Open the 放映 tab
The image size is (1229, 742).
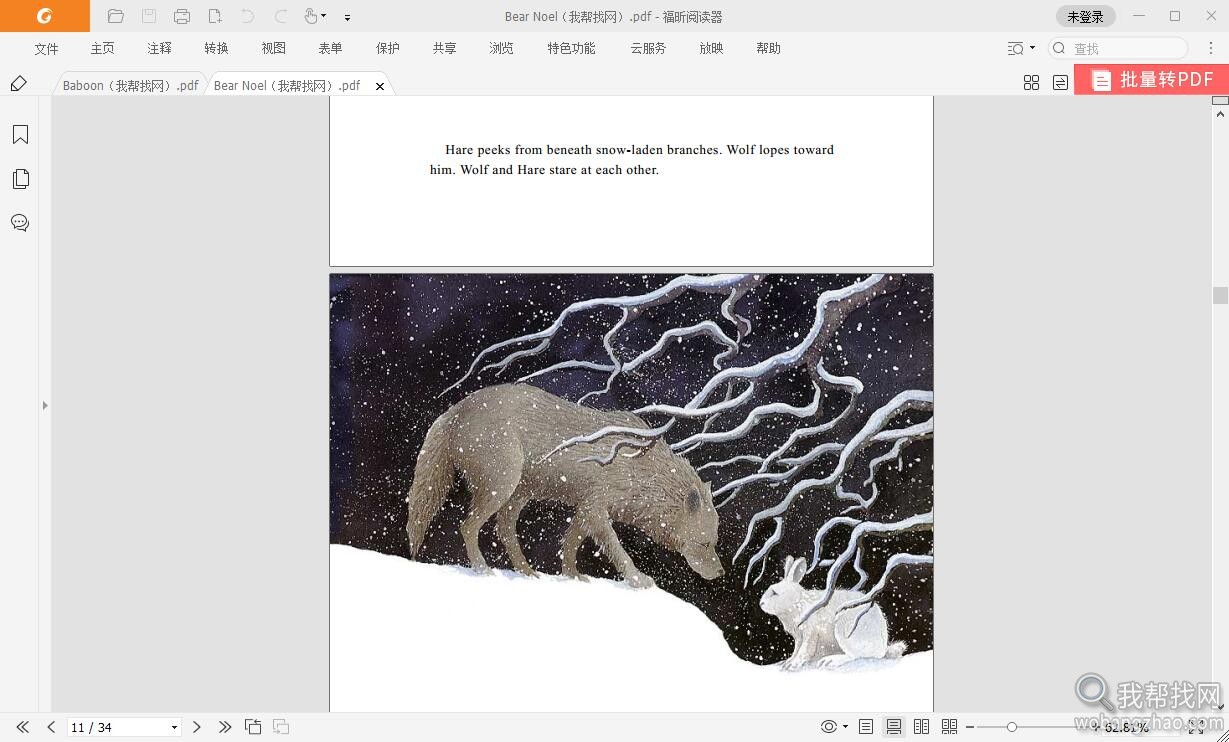(711, 48)
